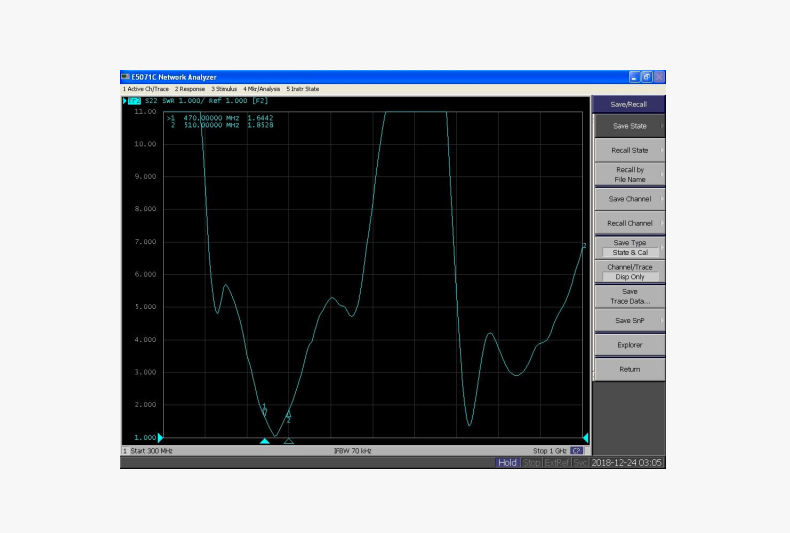Click the 11.00 top scale value

point(145,112)
